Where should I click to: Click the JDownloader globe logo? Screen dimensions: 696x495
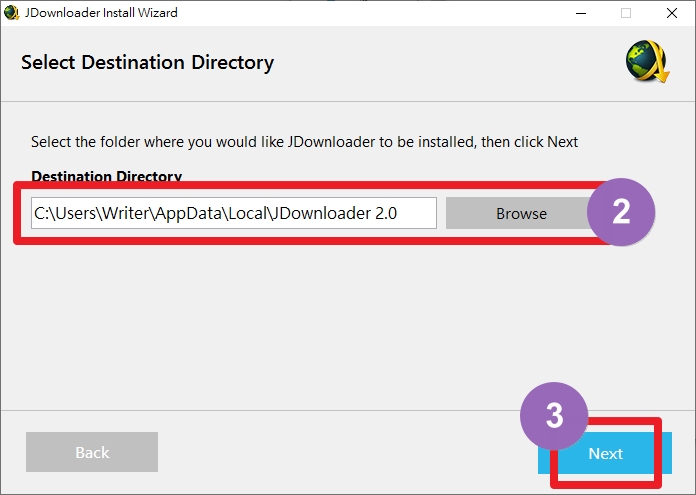pos(647,61)
